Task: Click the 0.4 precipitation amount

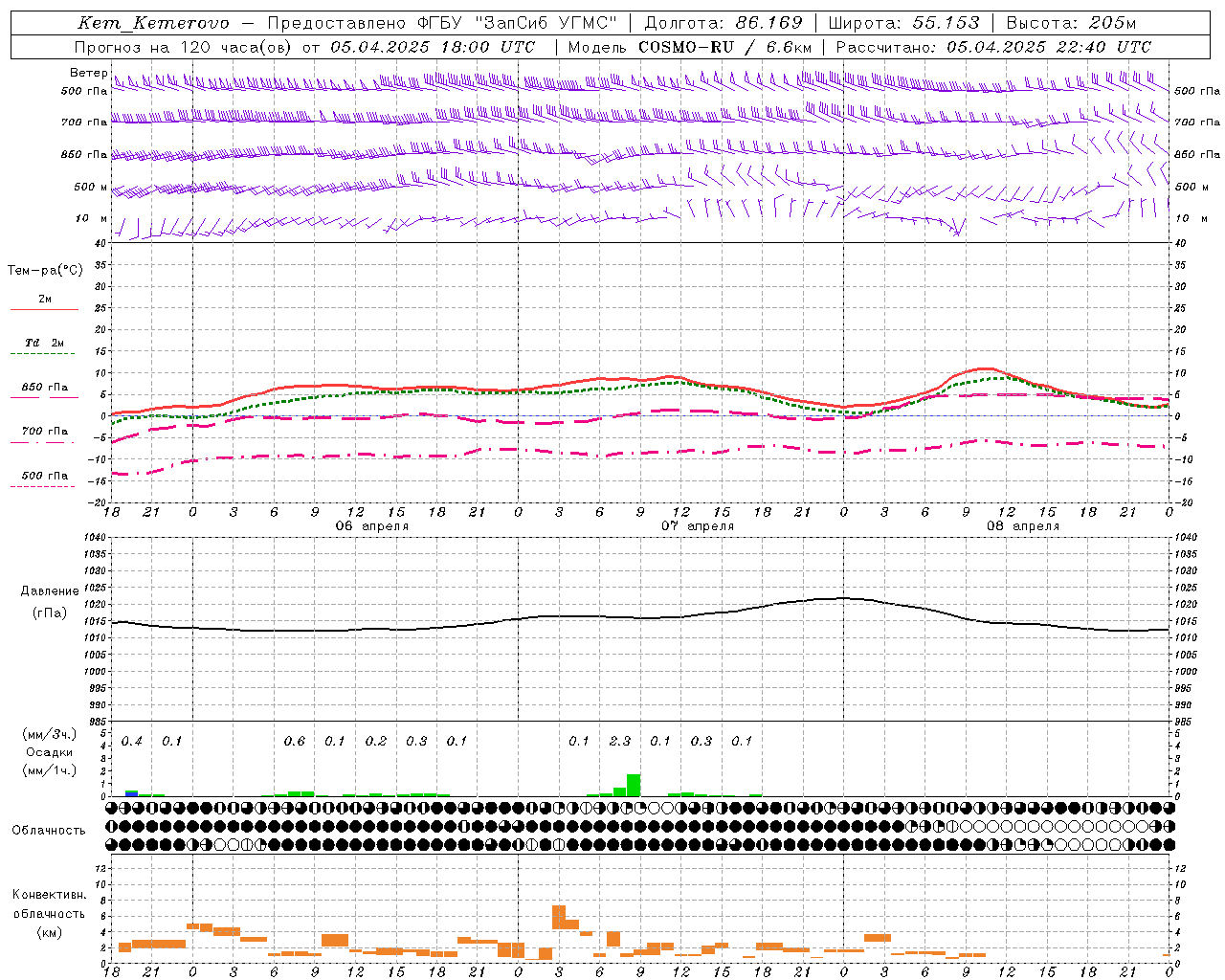Action: coord(131,741)
